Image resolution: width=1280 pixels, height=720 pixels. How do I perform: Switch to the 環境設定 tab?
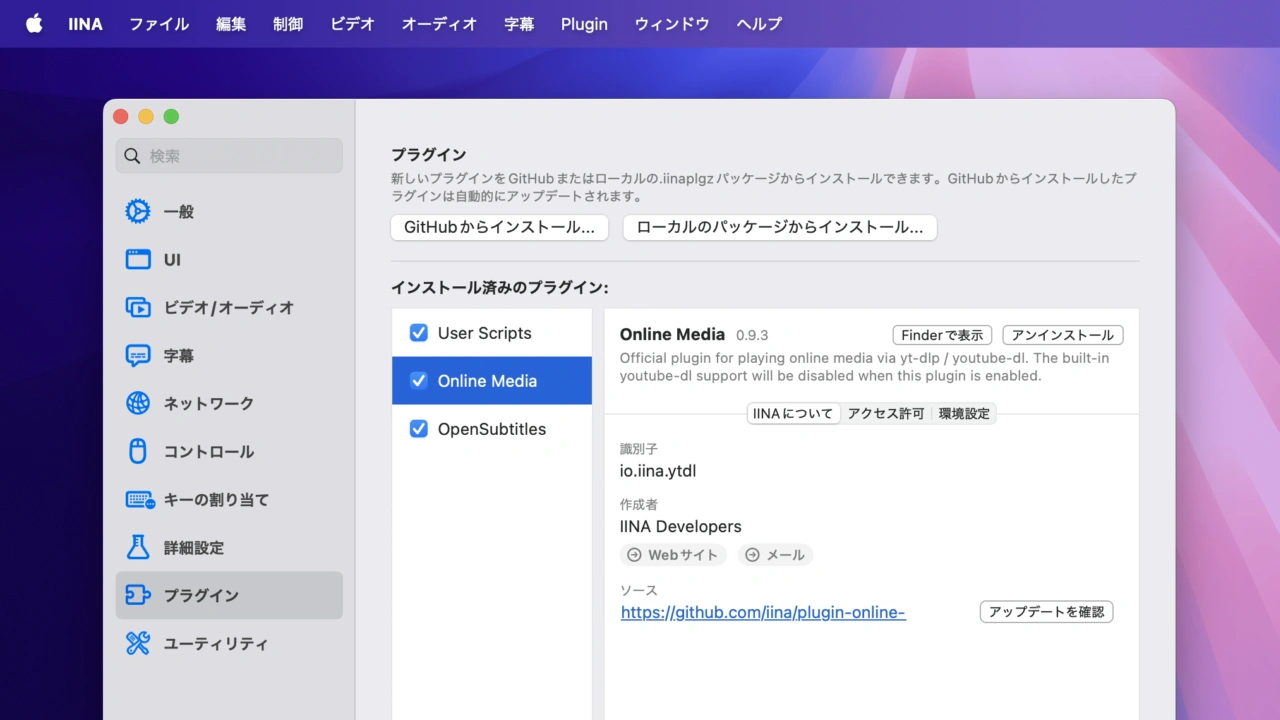[964, 414]
